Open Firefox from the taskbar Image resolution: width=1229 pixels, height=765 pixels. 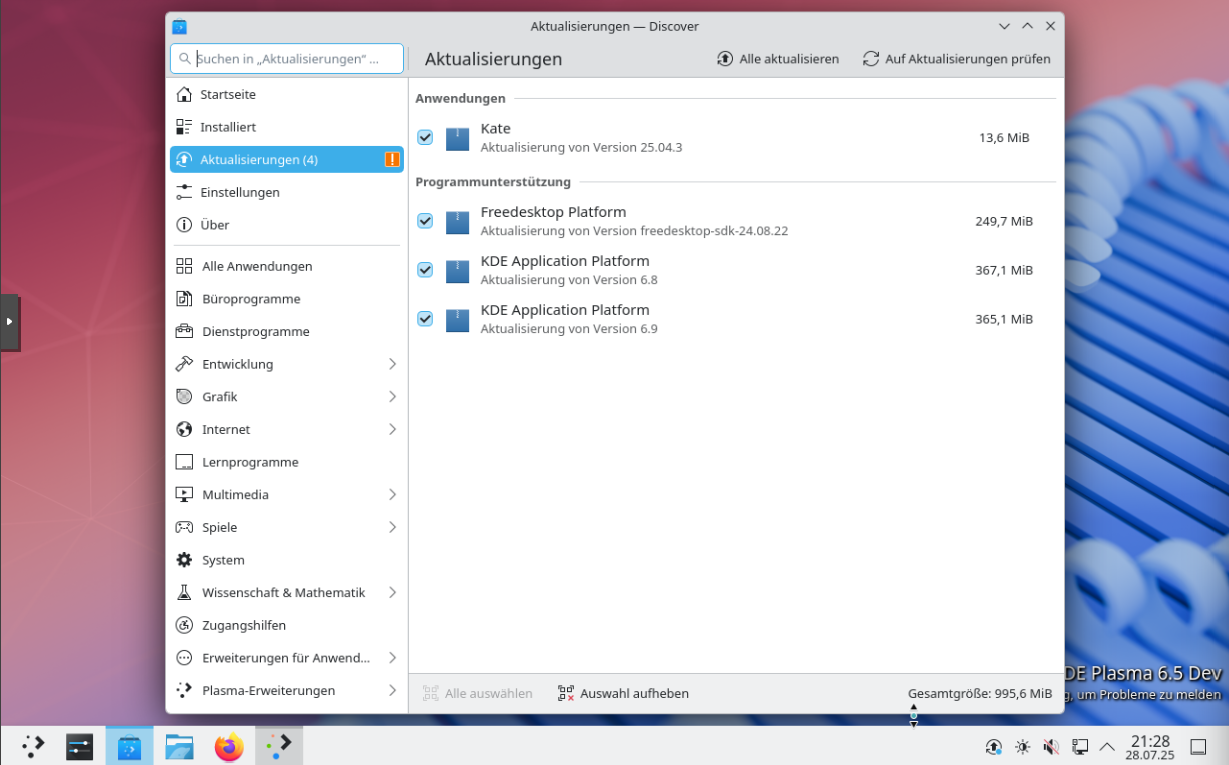coord(229,746)
